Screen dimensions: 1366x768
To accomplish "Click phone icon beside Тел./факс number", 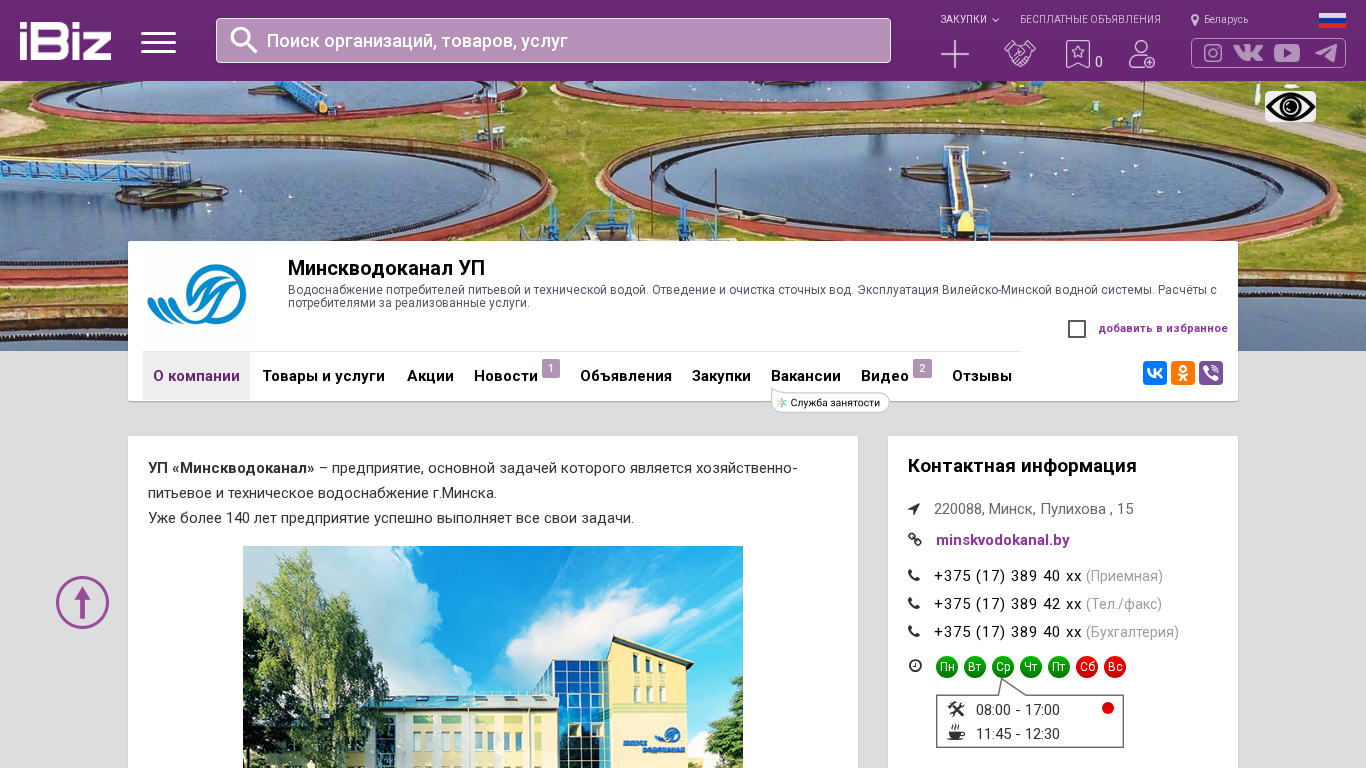I will 914,604.
